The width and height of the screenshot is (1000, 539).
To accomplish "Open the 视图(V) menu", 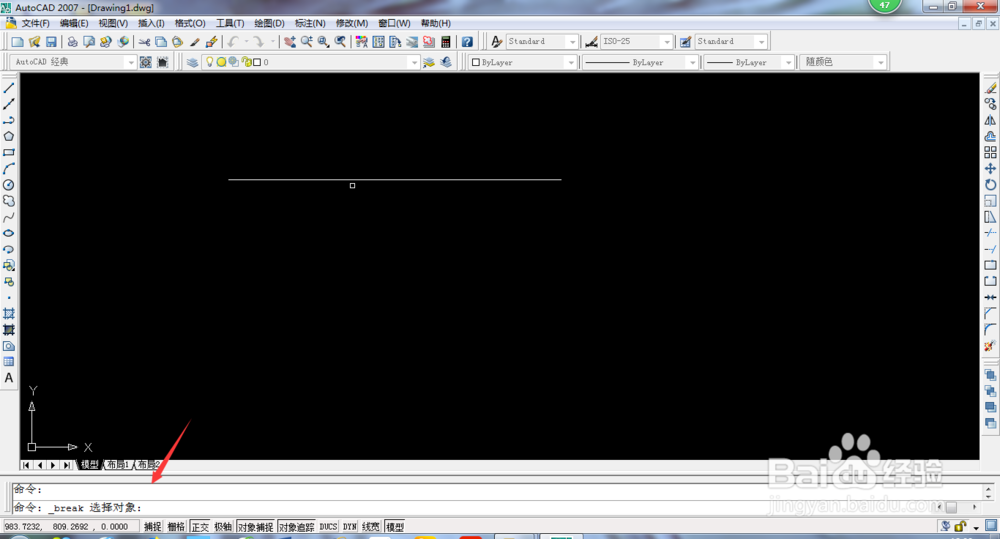I will [113, 24].
